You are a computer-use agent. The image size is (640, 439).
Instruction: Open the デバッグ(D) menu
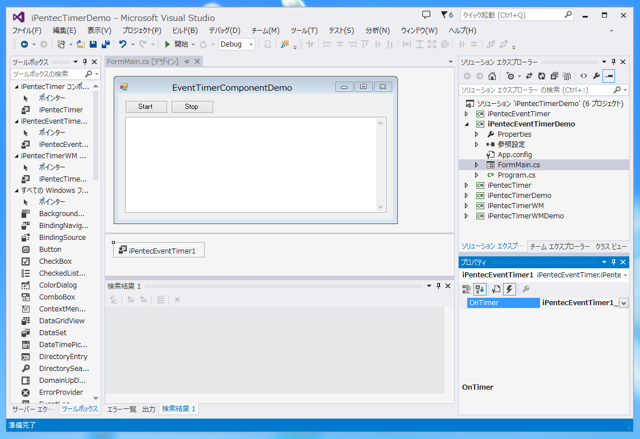point(224,31)
